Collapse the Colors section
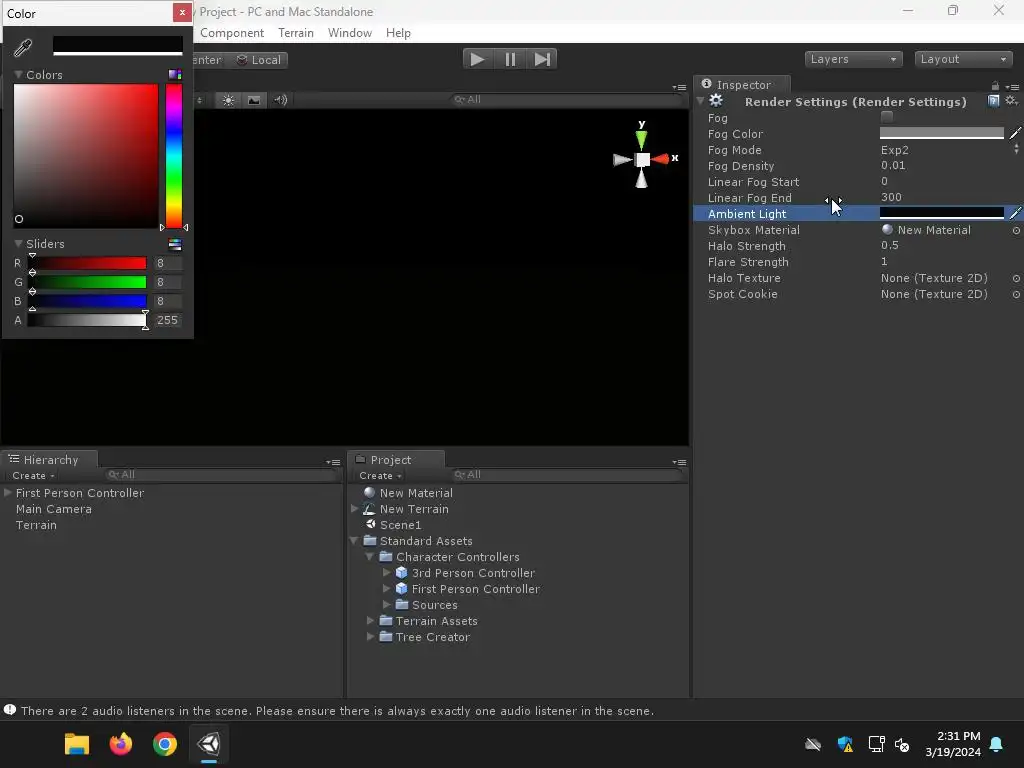The image size is (1024, 768). click(18, 74)
